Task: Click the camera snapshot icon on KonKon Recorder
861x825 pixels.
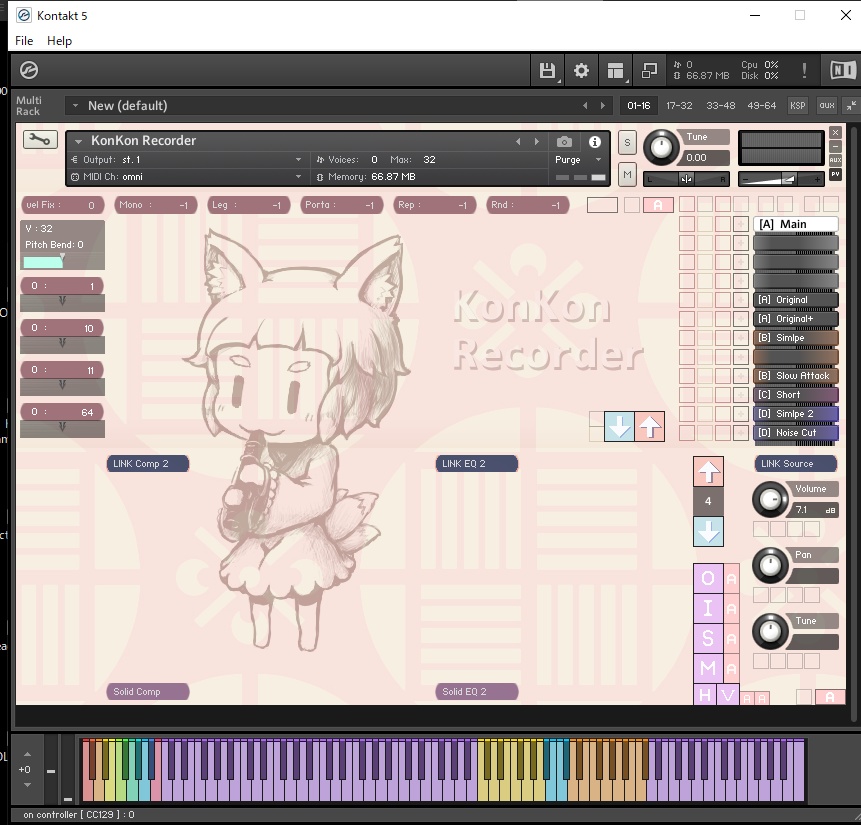Action: [x=564, y=141]
